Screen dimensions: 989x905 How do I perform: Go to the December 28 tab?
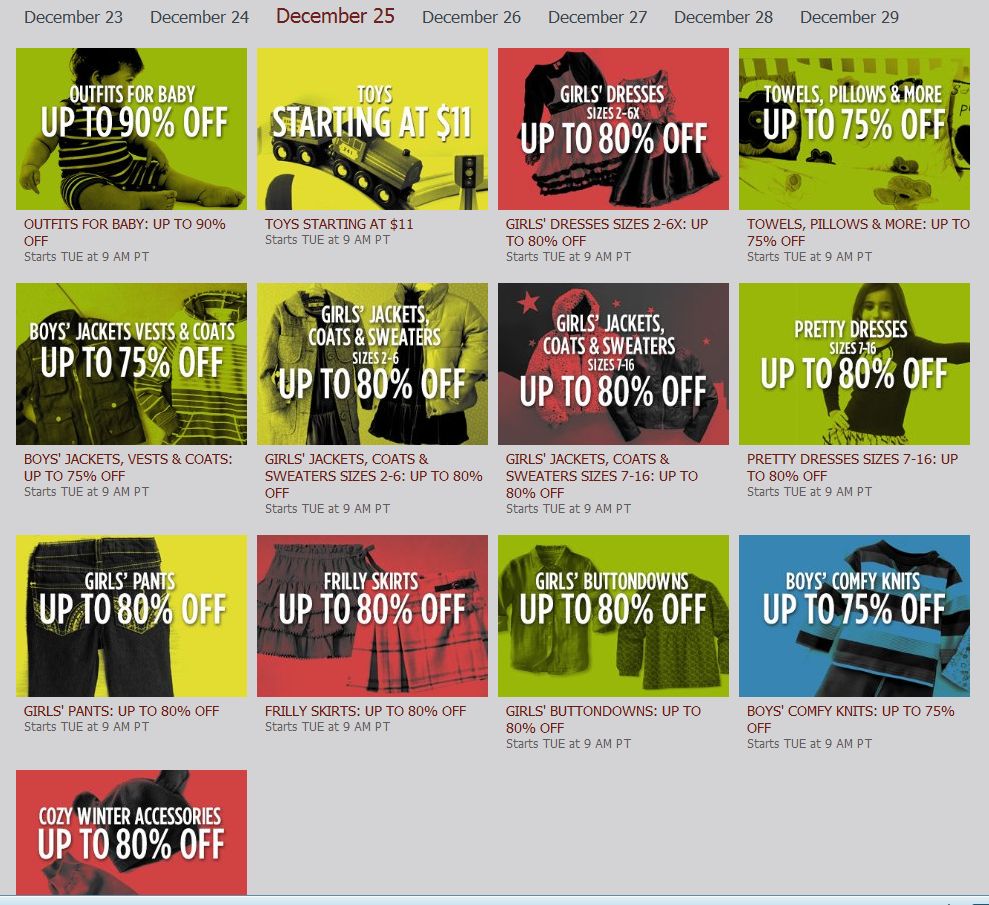723,17
